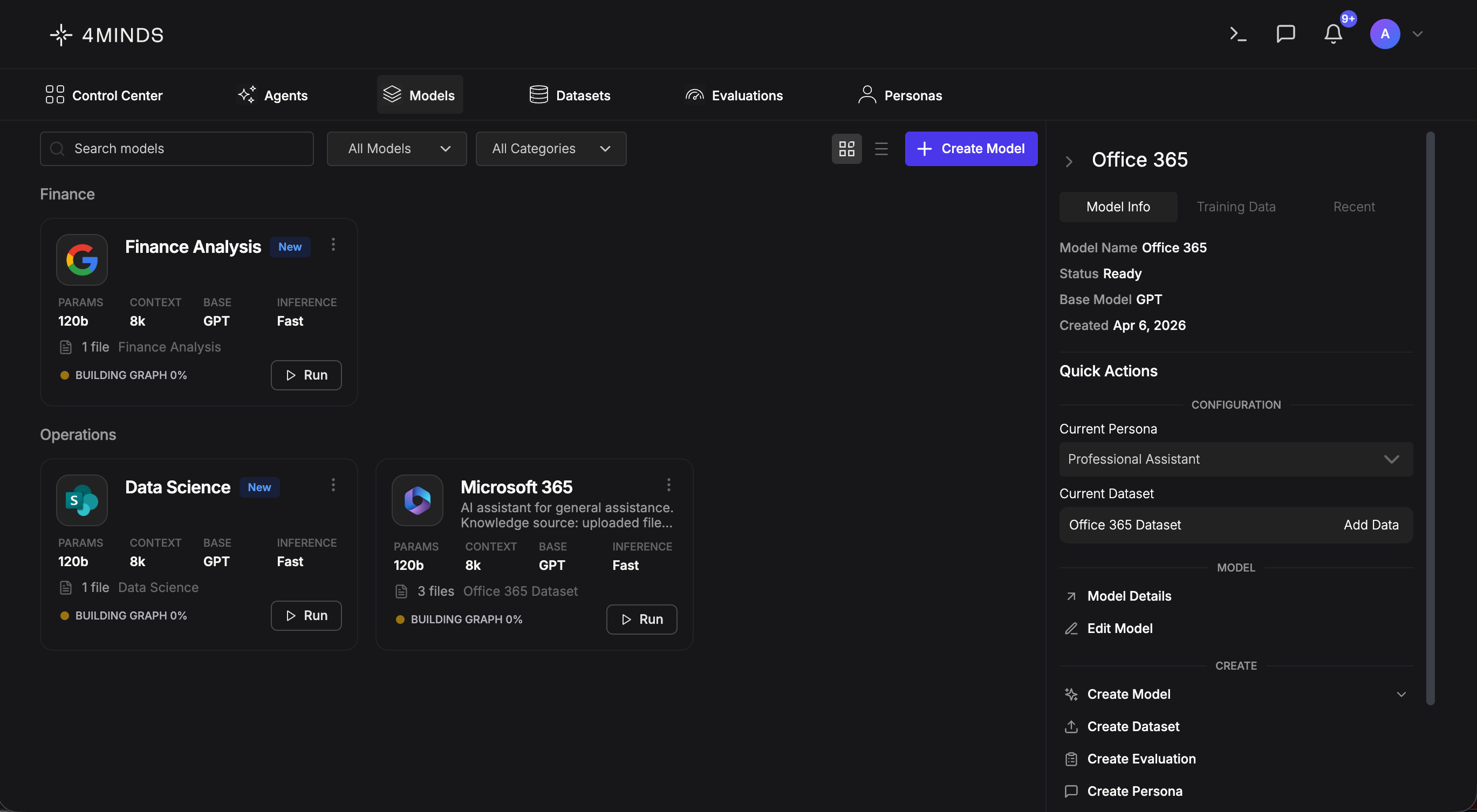Open the All Models dropdown
Screen dimensions: 1477x812
pos(397,149)
